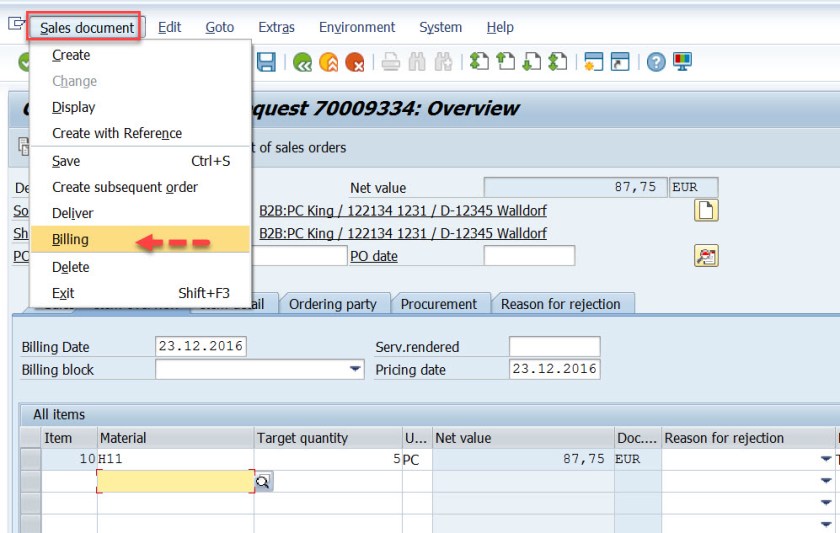Click the Pricing date field
The width and height of the screenshot is (840, 533).
pos(554,369)
